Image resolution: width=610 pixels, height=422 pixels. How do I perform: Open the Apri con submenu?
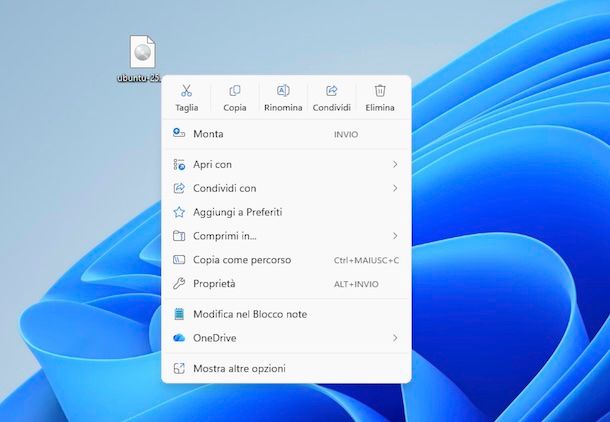(286, 165)
